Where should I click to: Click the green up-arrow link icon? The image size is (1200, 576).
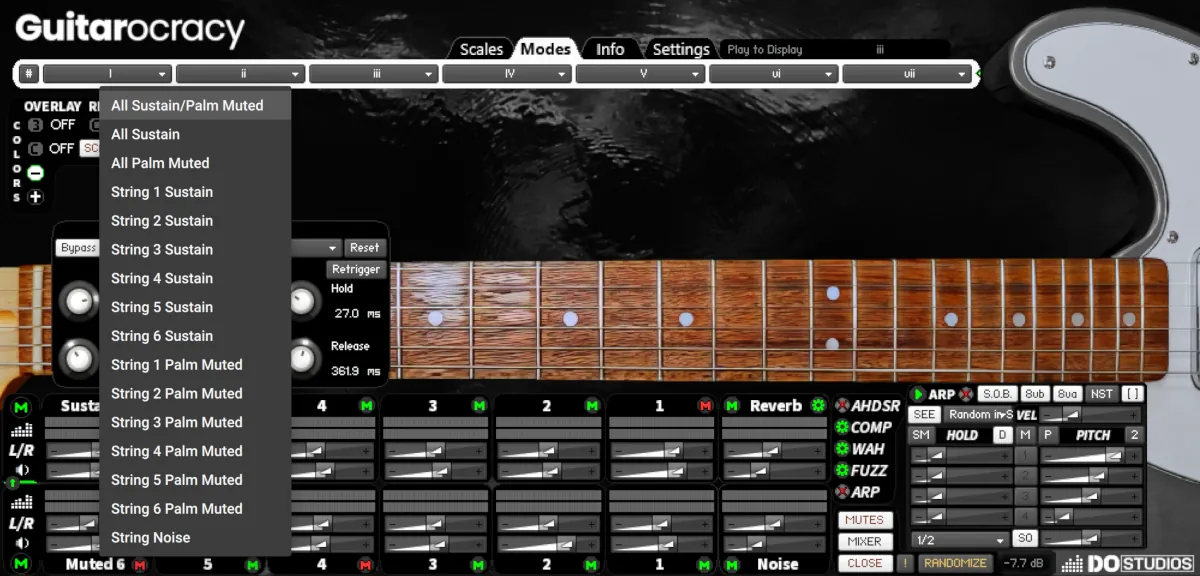13,484
